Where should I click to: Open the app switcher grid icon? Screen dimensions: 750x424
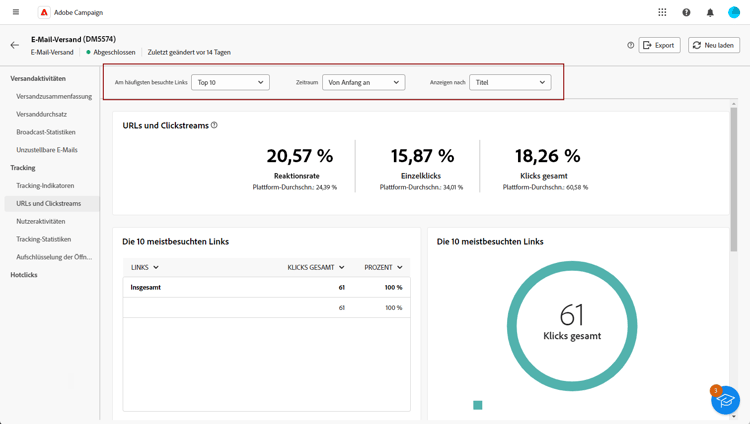tap(662, 12)
